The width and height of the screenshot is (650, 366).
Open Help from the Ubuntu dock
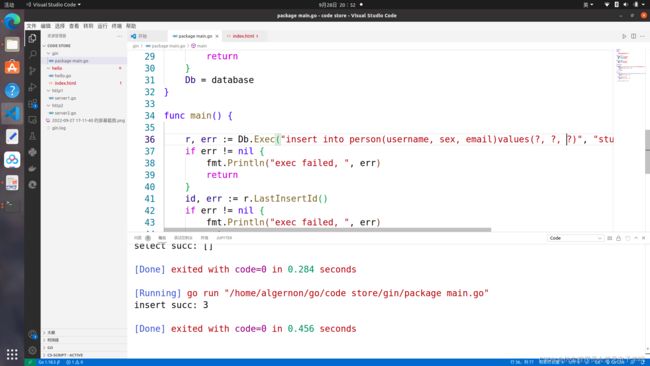coord(12,90)
